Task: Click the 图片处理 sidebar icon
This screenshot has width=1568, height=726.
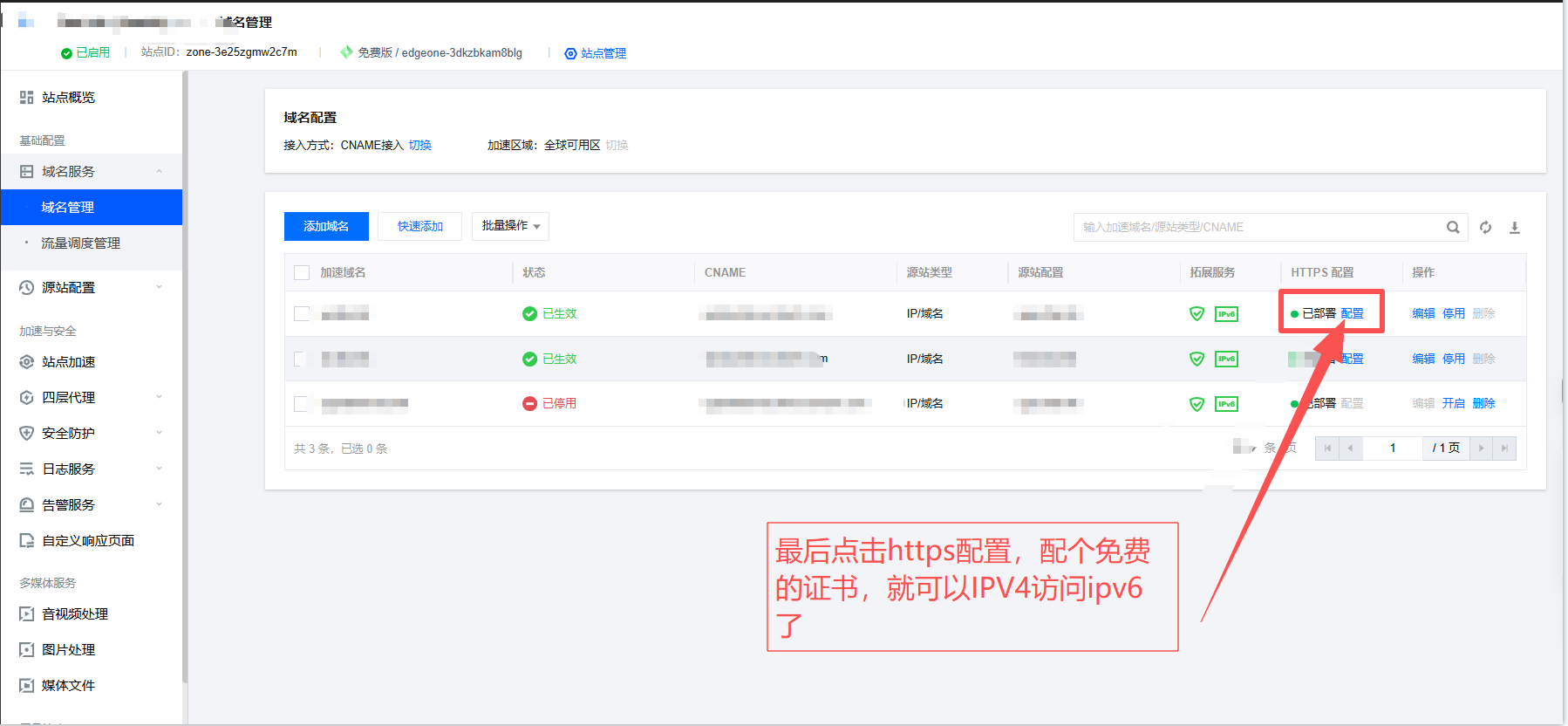Action: [27, 649]
